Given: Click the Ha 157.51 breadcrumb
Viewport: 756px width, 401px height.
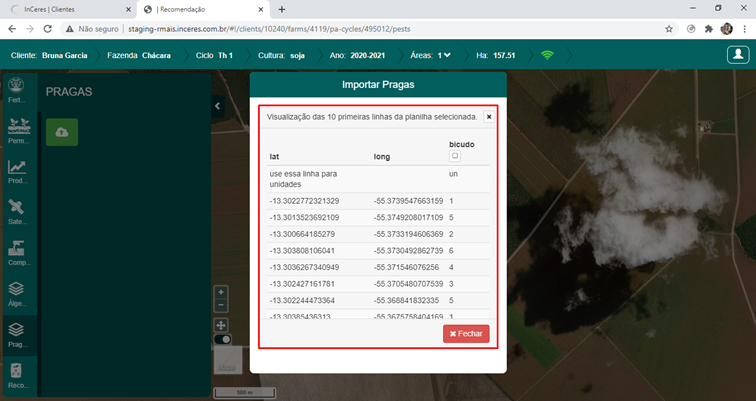Looking at the screenshot, I should 496,55.
